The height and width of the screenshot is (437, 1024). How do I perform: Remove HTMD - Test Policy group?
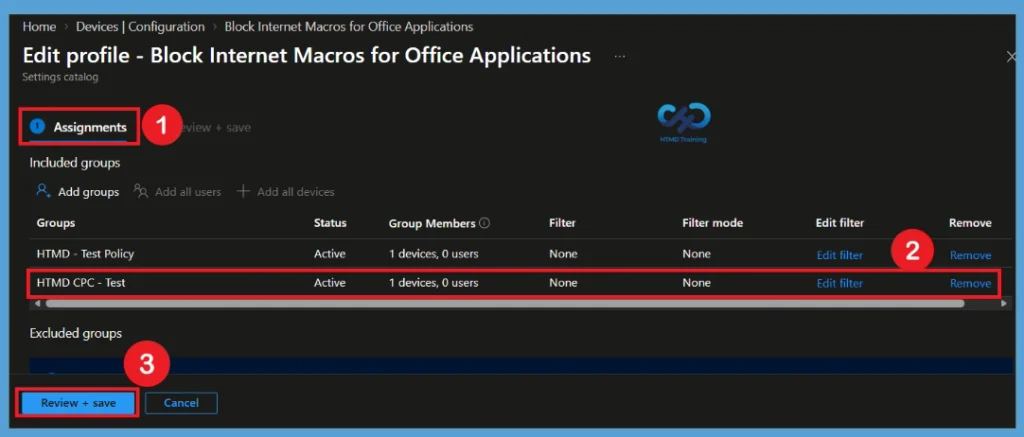pyautogui.click(x=970, y=255)
